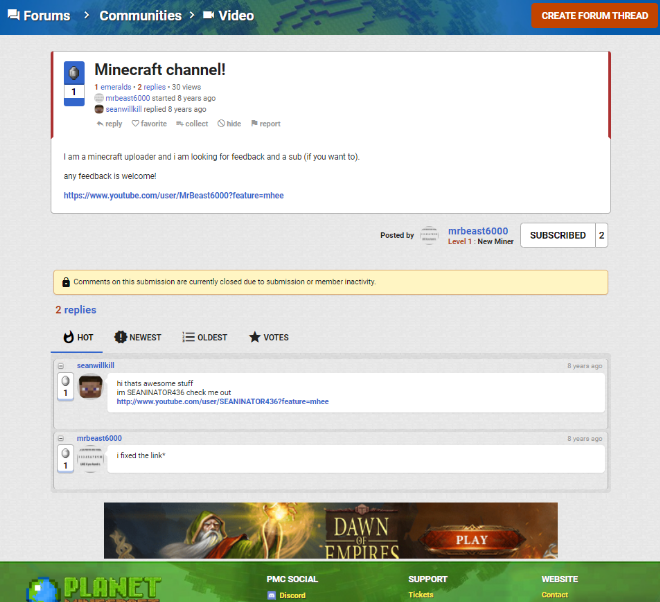Collapse mrbeast6000's reply with the minus box
Screen dimensions: 660x602
[60, 438]
